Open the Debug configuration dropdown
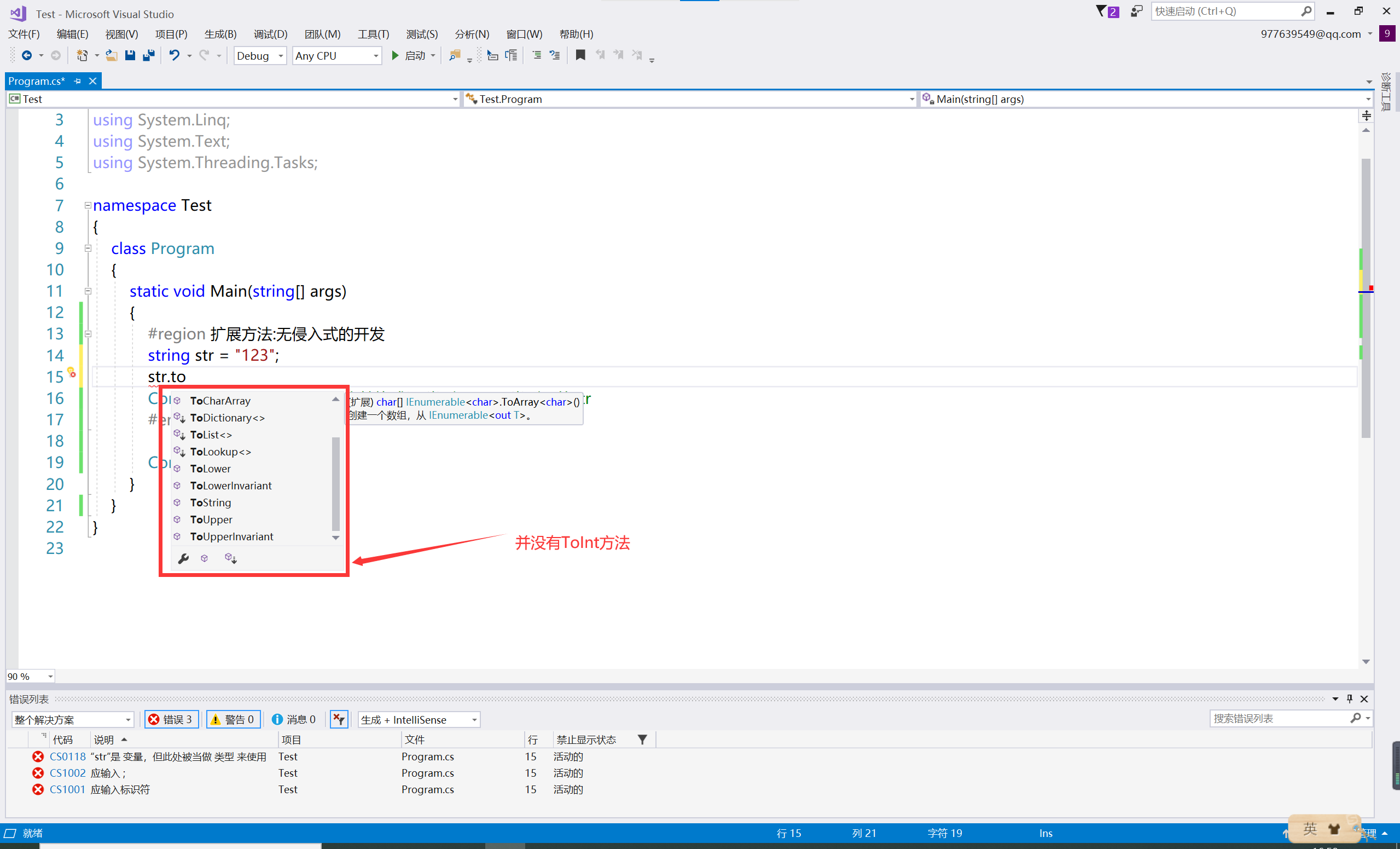Viewport: 1400px width, 849px height. (x=260, y=56)
